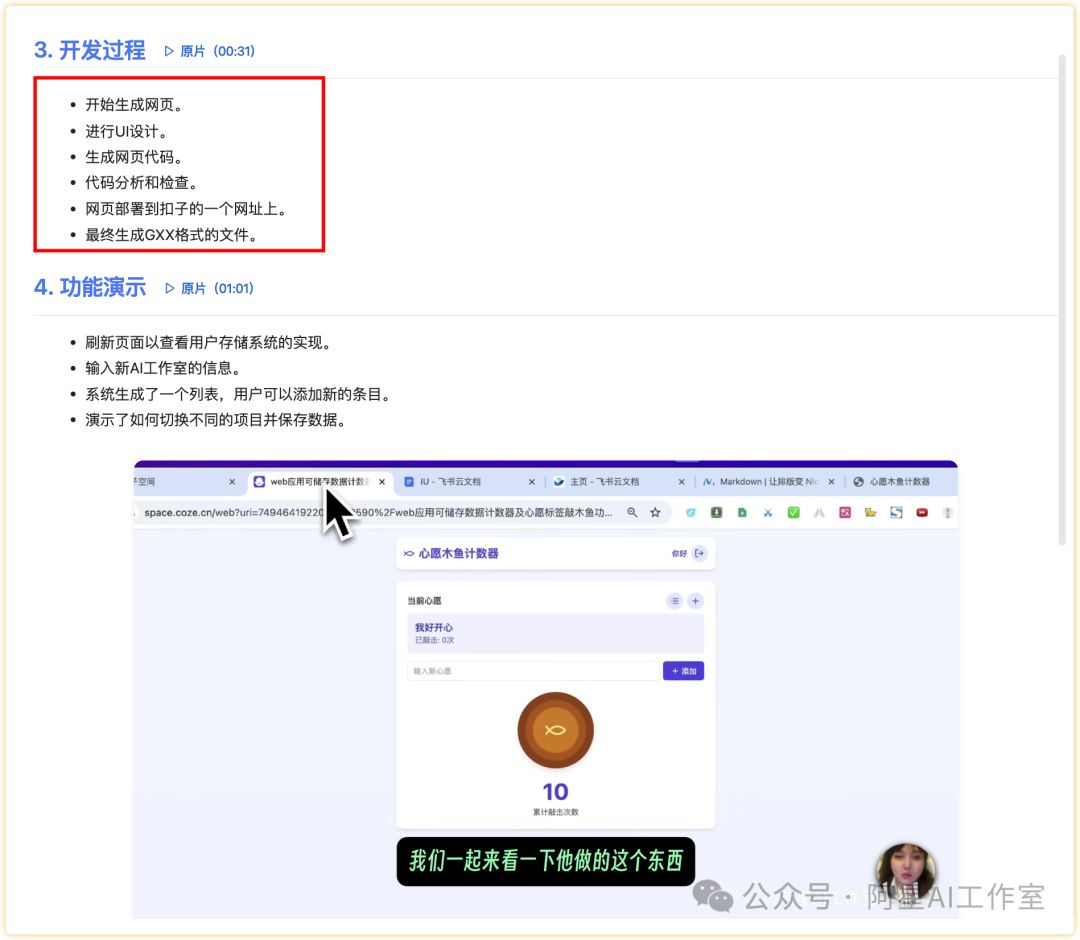Viewport: 1080px width, 940px height.
Task: Click the yellow folder extension icon
Action: (871, 512)
